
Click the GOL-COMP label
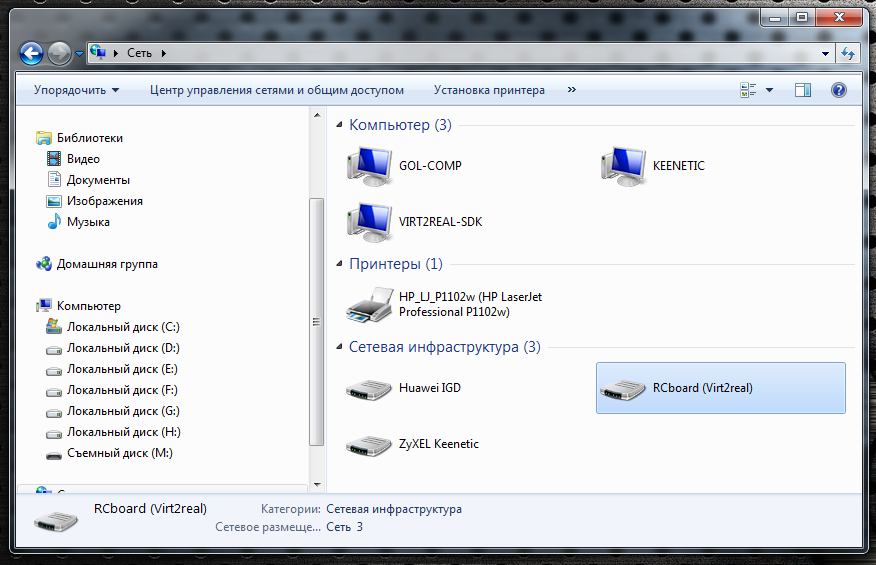pos(430,166)
